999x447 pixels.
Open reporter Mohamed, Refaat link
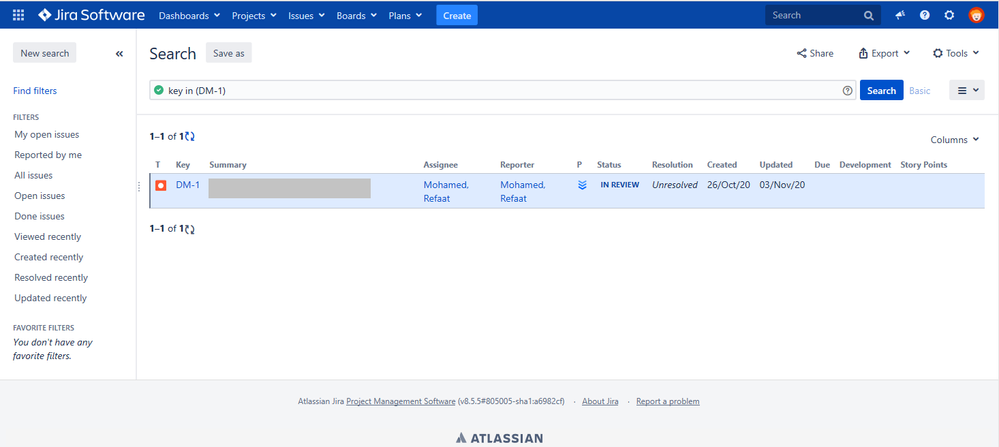coord(522,192)
